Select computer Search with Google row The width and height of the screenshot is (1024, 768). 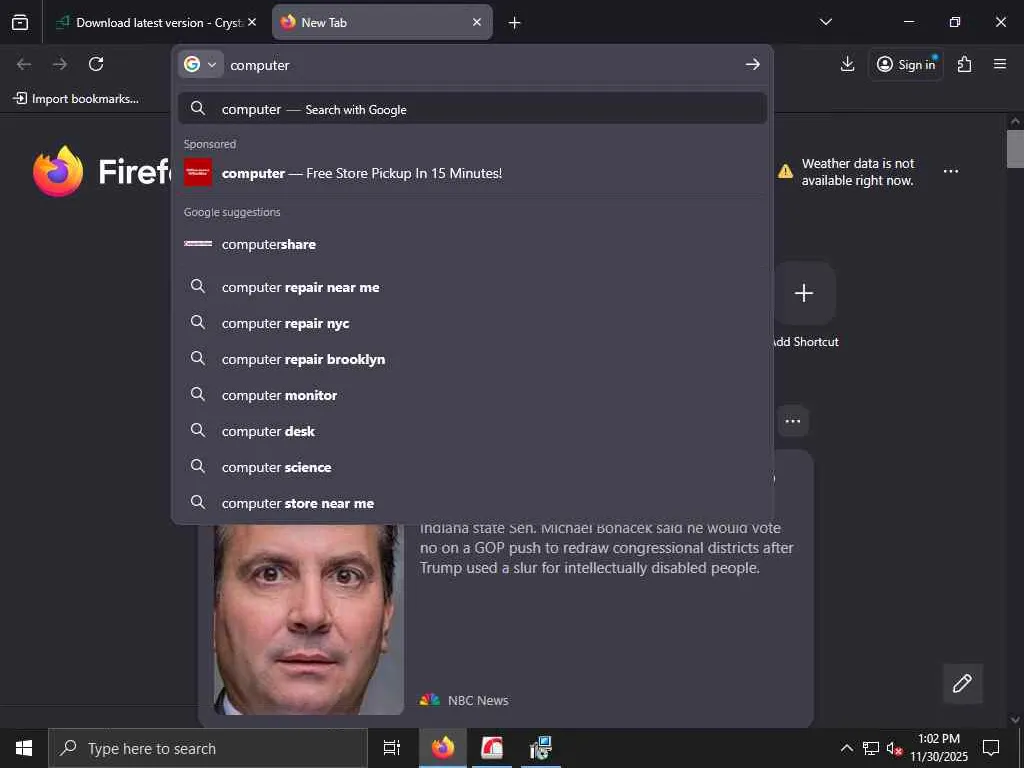[472, 109]
